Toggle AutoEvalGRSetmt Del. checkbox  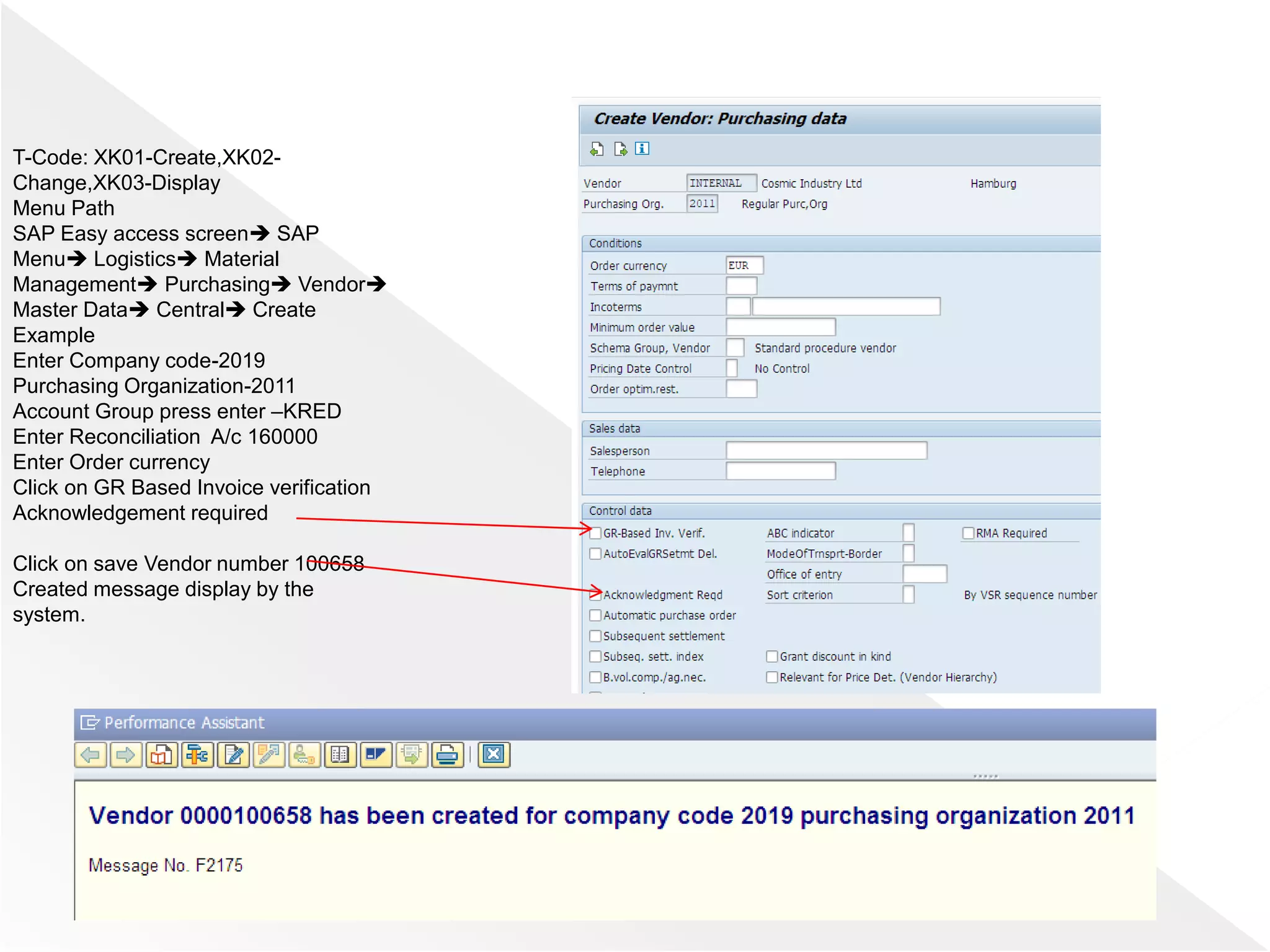[x=595, y=553]
